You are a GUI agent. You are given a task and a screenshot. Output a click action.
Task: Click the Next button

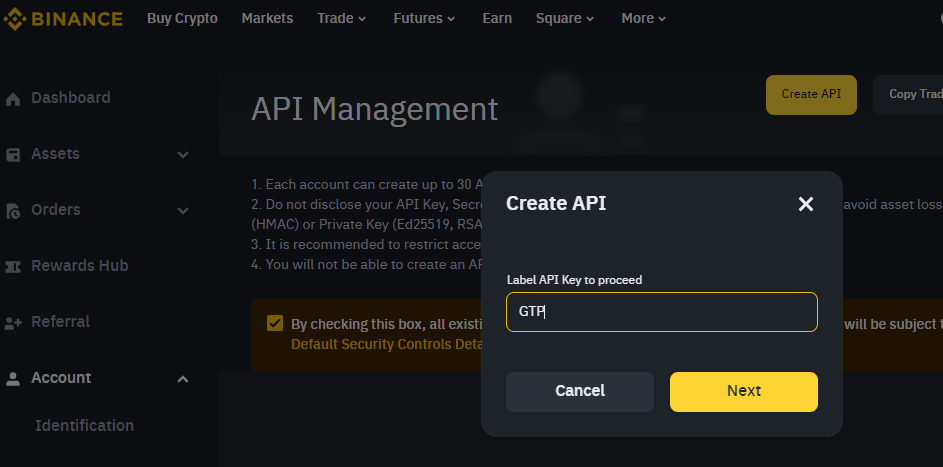click(744, 392)
